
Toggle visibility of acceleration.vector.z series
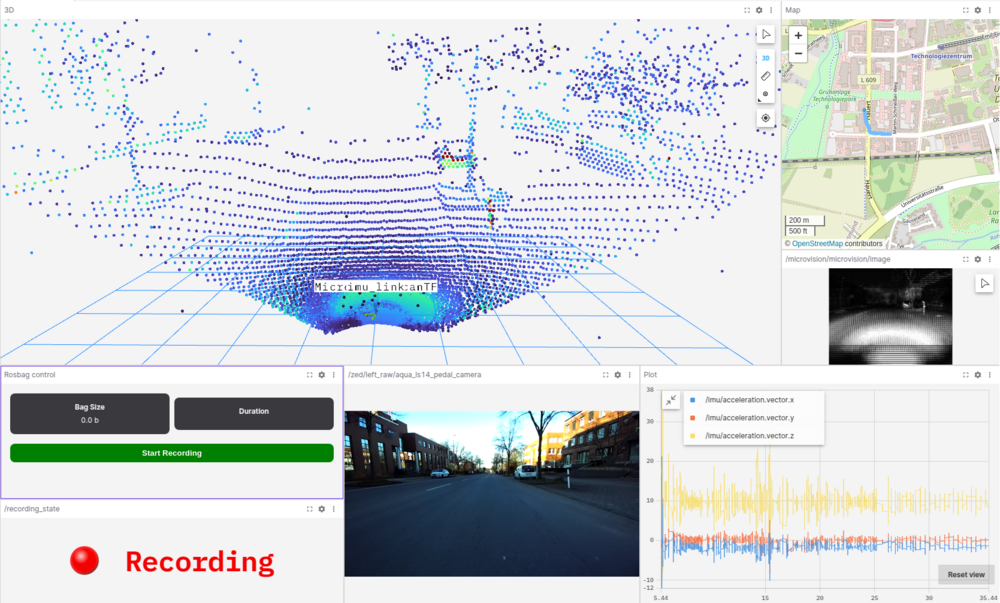[693, 435]
